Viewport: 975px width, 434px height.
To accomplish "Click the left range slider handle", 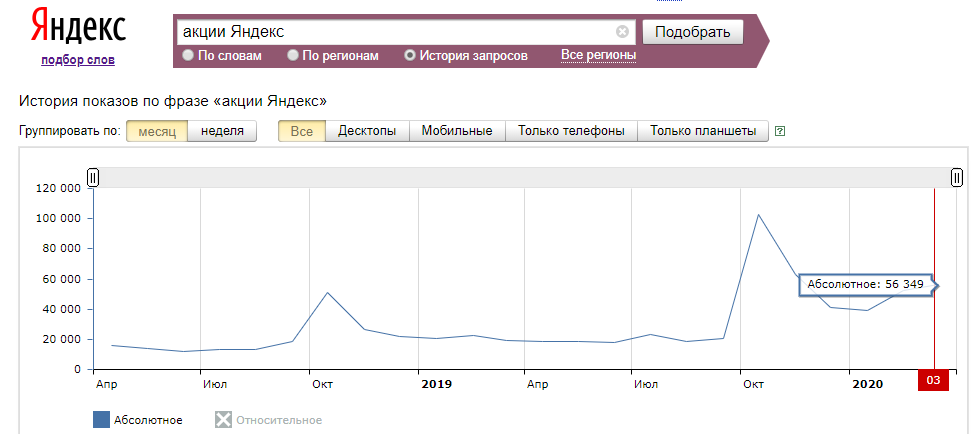I will coord(93,178).
